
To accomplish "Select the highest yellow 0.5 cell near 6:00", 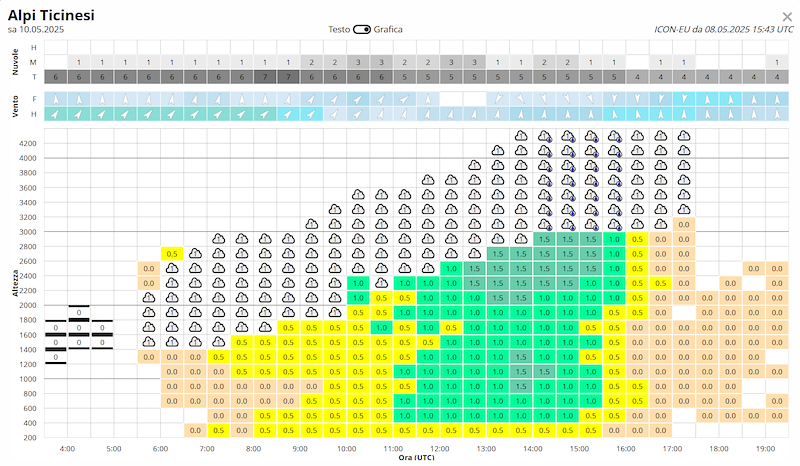I will 172,254.
